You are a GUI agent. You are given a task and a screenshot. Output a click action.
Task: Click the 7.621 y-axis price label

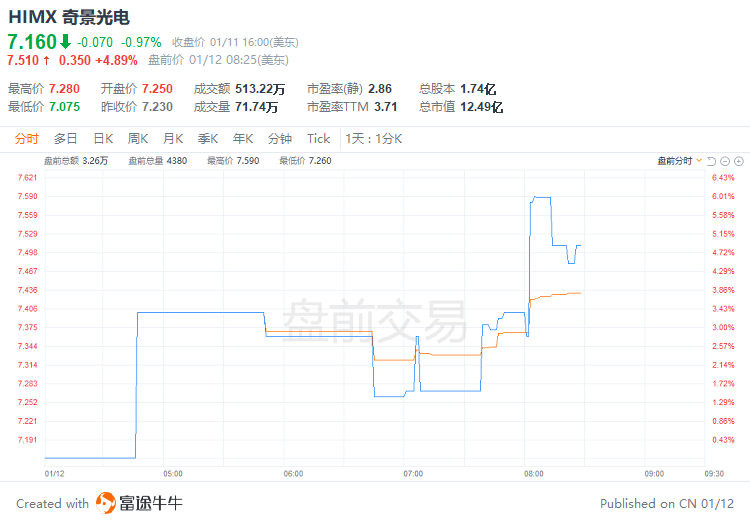tap(27, 178)
